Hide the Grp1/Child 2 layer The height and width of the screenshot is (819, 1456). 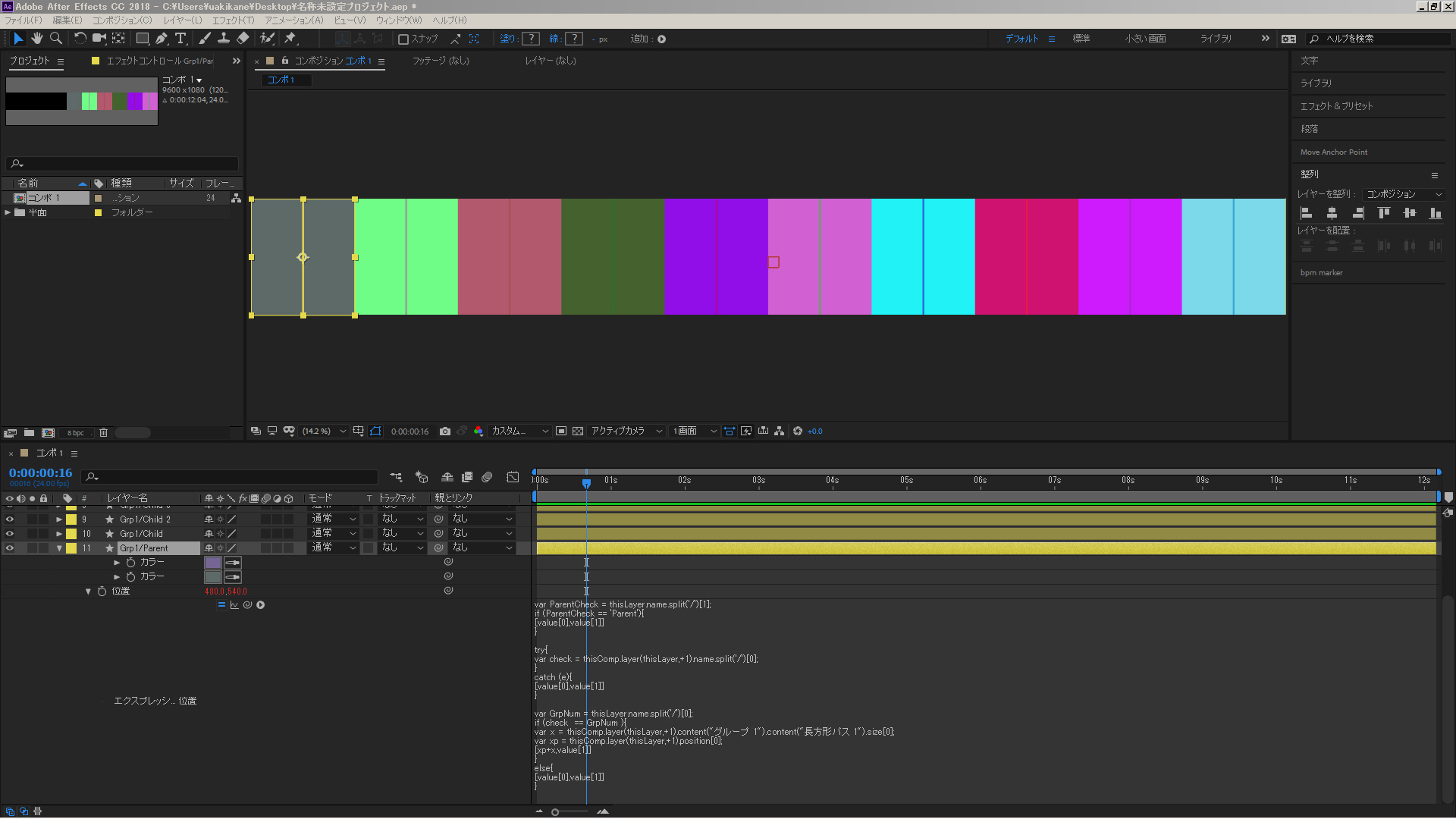(x=9, y=519)
